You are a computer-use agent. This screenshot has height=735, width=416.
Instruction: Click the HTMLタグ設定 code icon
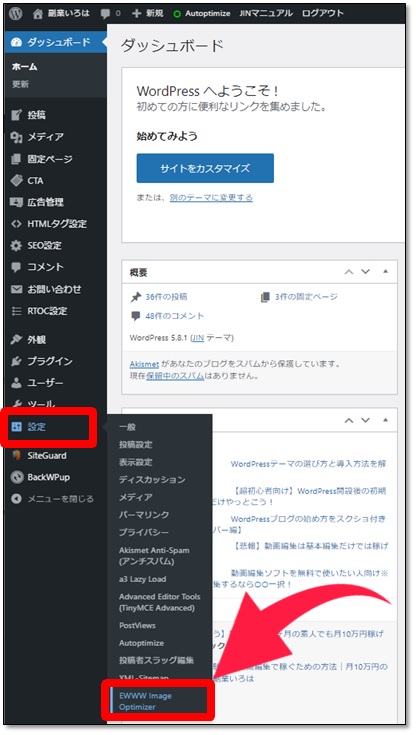(x=16, y=224)
